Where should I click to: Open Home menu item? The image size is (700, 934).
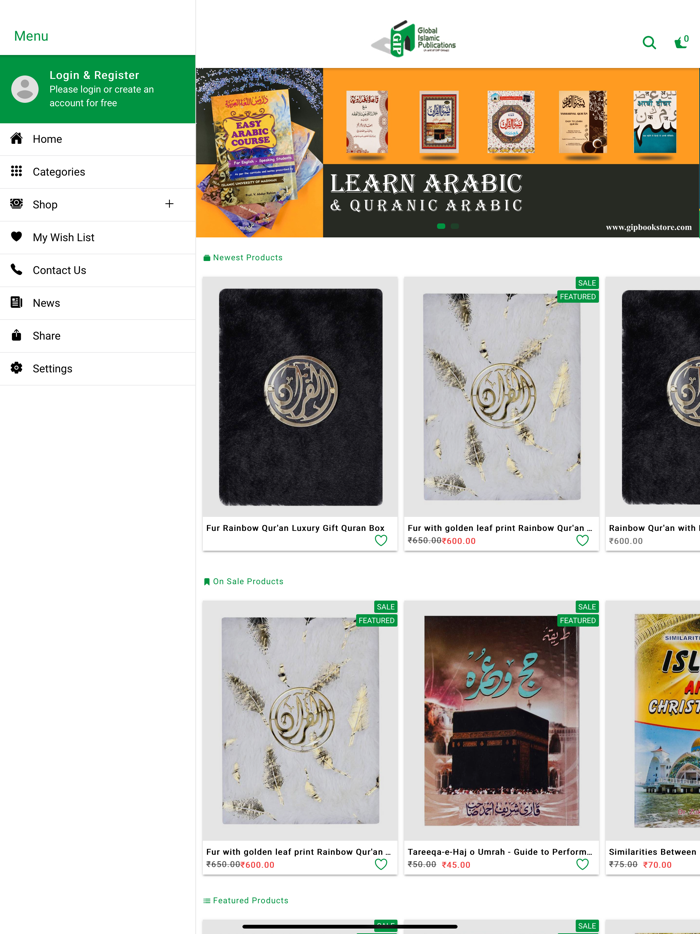(x=98, y=139)
